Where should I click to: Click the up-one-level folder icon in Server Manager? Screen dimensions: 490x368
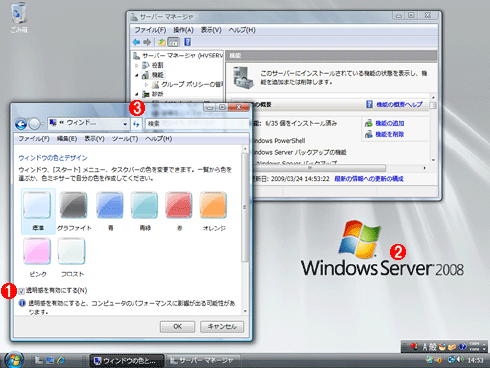162,42
